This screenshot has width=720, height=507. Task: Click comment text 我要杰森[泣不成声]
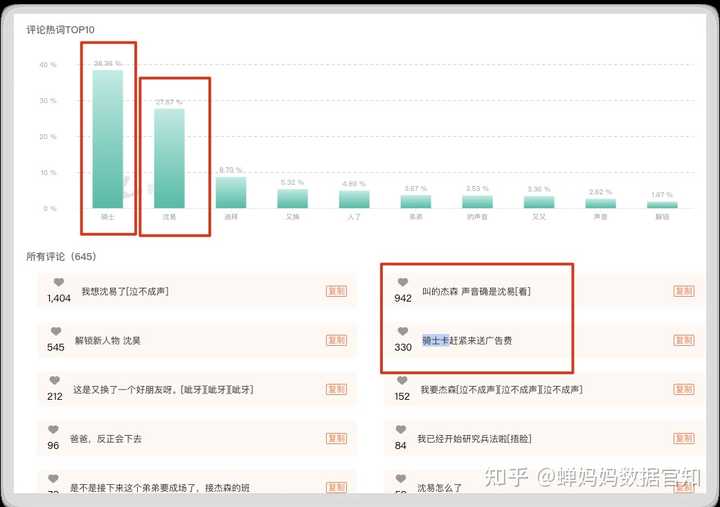tap(501, 389)
